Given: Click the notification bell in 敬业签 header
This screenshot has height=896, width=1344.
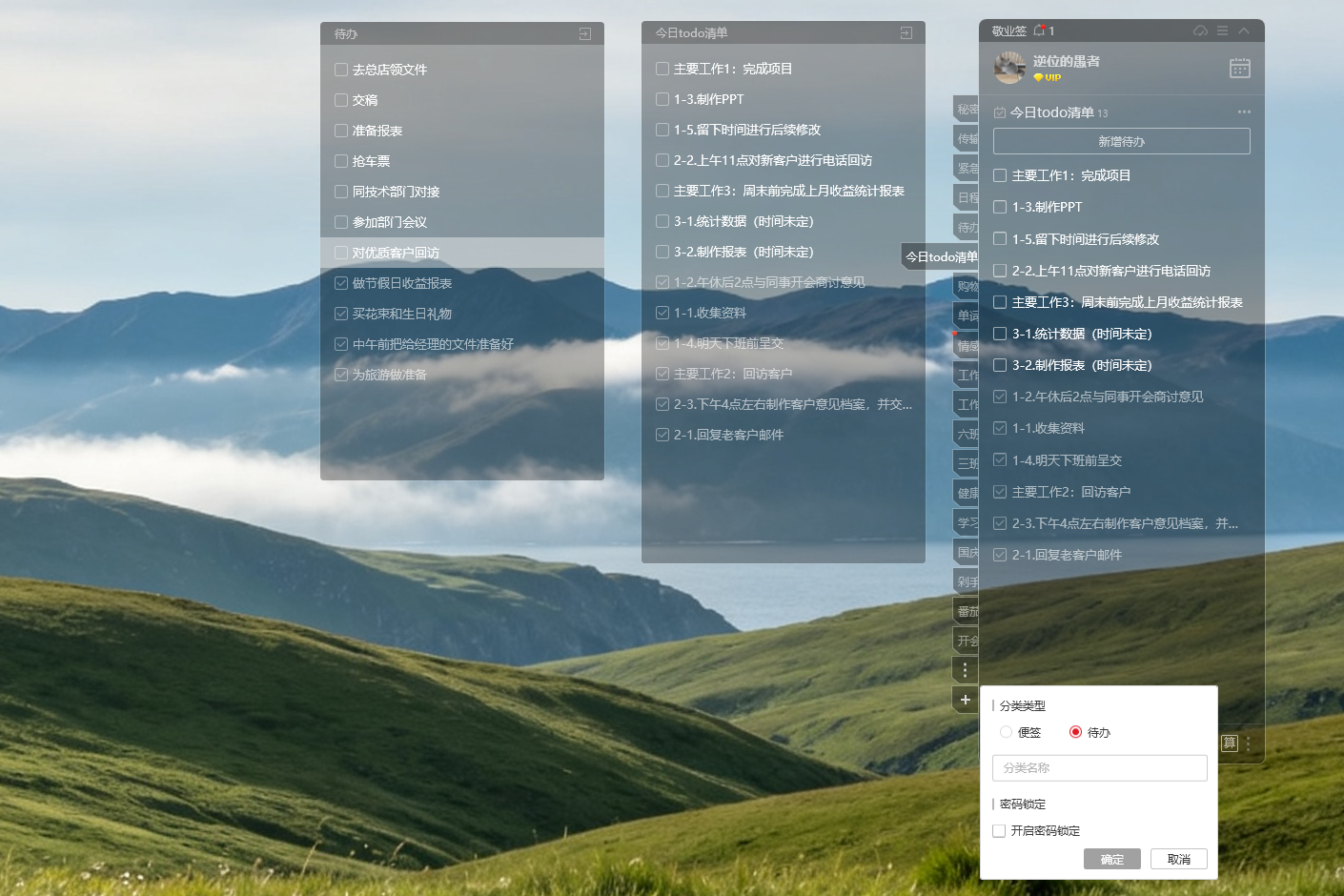Looking at the screenshot, I should point(1040,31).
